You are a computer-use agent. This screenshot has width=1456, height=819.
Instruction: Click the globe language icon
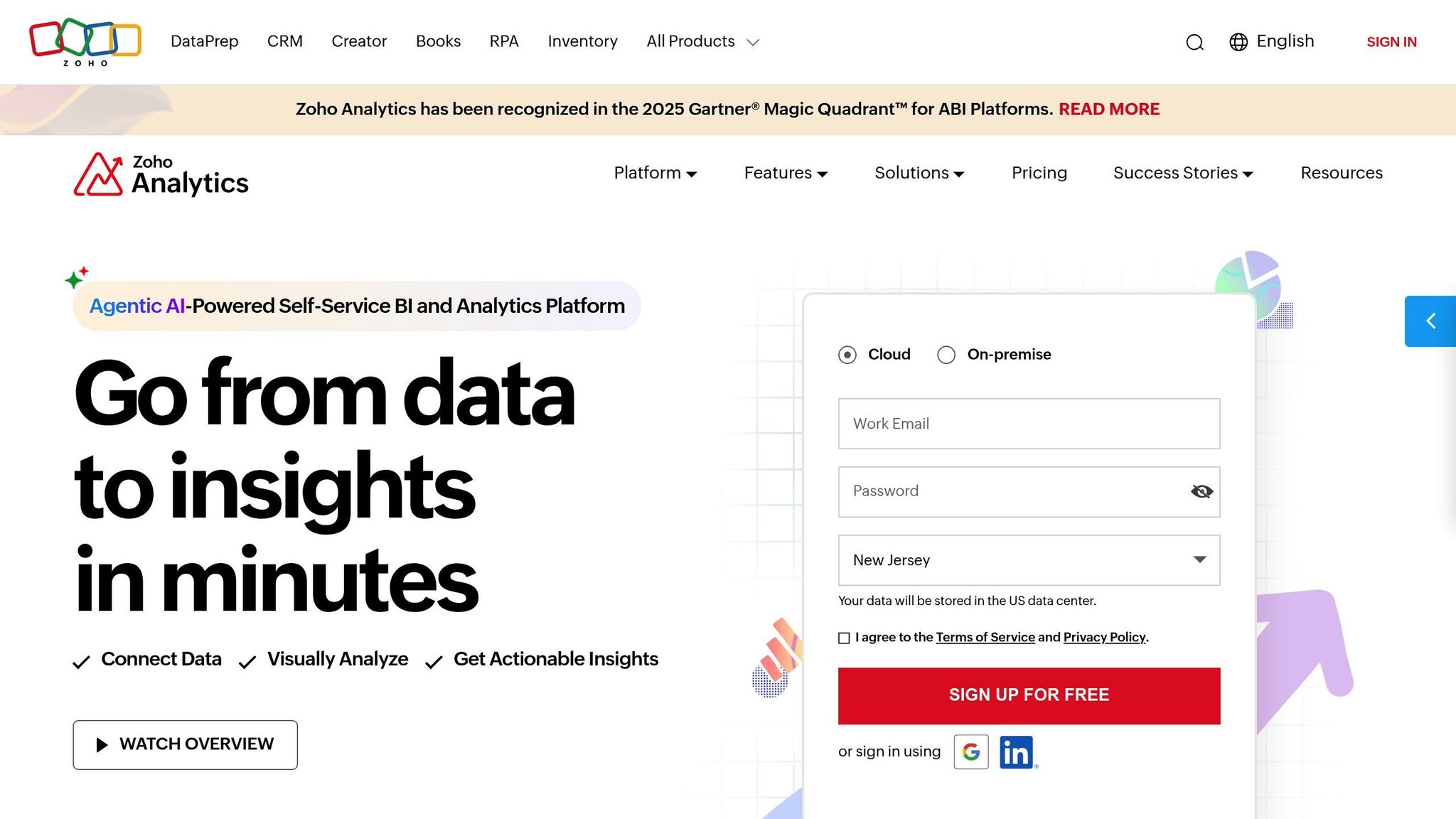tap(1239, 42)
